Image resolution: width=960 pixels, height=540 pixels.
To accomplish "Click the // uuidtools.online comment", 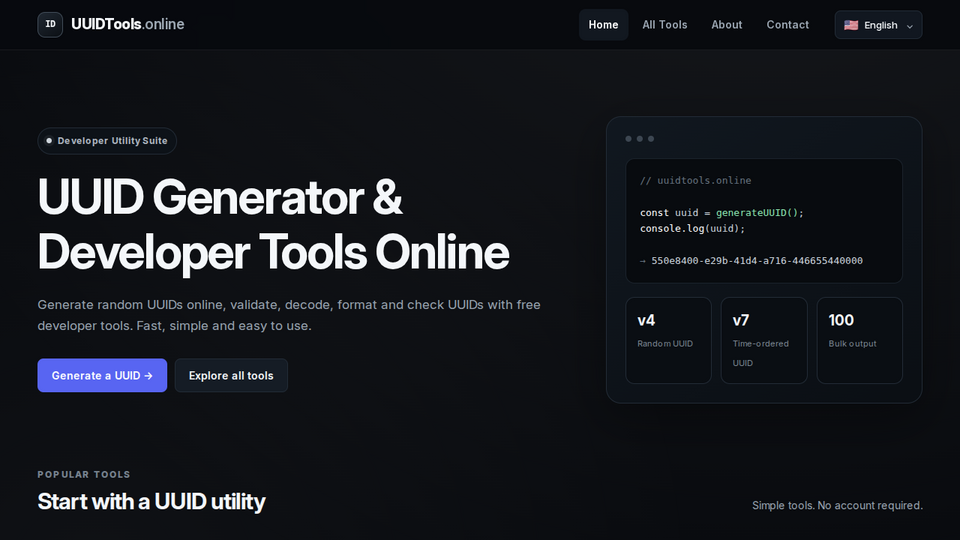I will [x=696, y=181].
